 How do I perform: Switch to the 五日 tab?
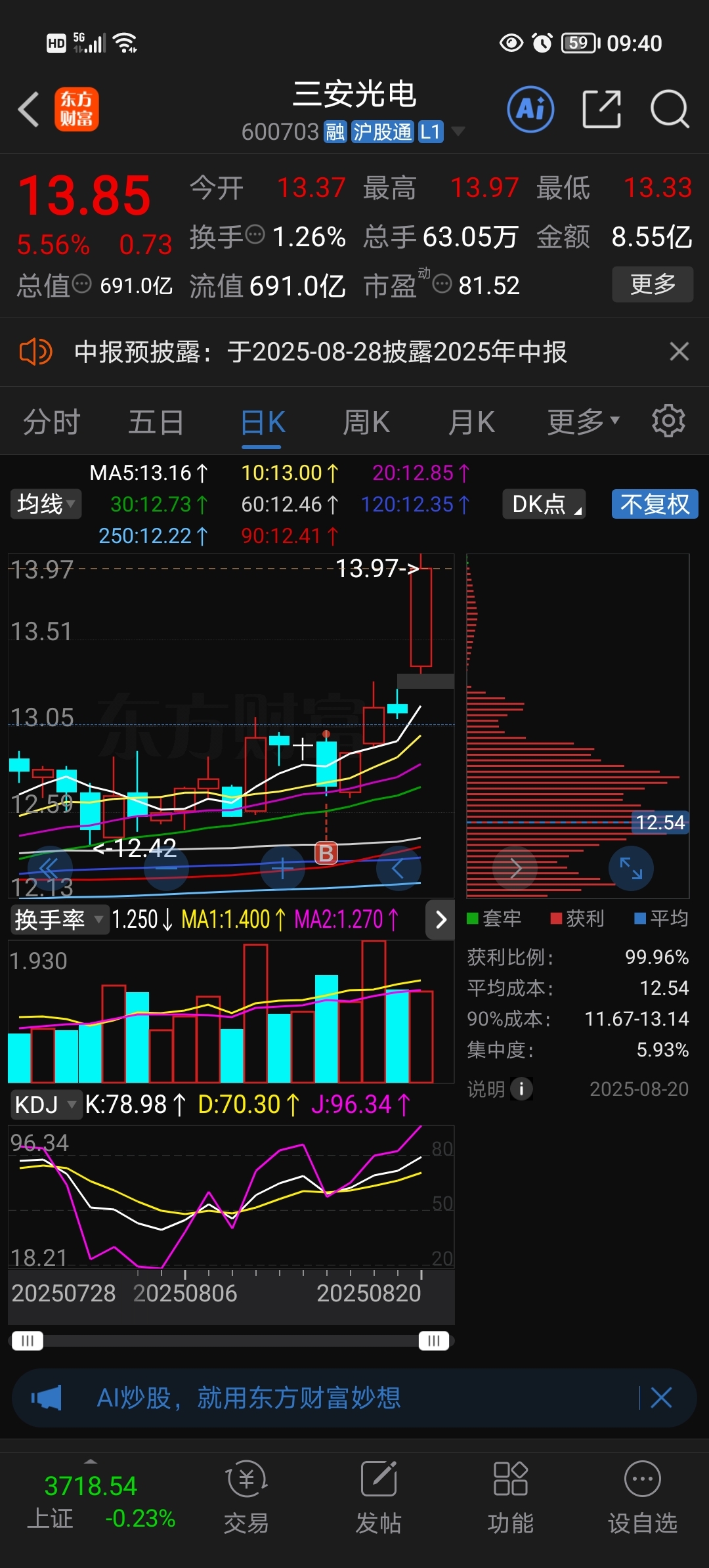[156, 422]
